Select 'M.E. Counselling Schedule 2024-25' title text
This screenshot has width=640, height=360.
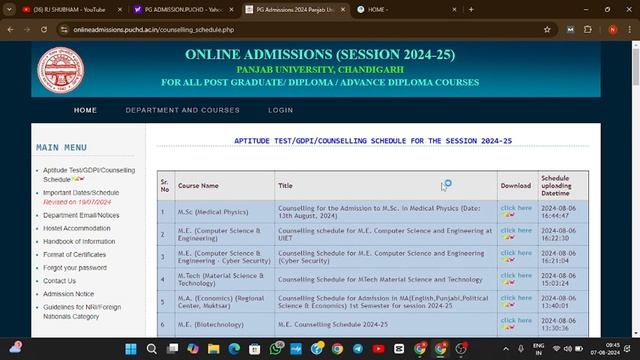click(x=333, y=324)
